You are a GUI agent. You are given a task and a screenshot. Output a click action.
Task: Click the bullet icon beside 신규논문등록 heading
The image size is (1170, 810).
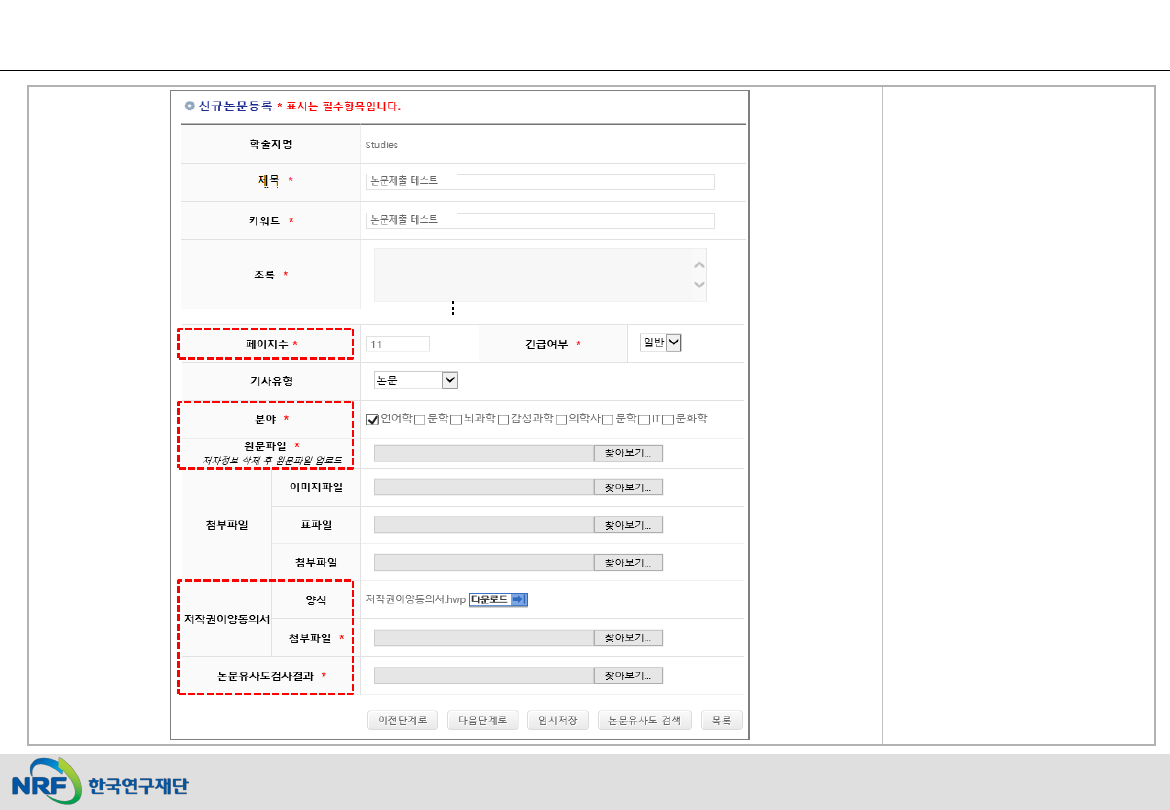pos(190,105)
